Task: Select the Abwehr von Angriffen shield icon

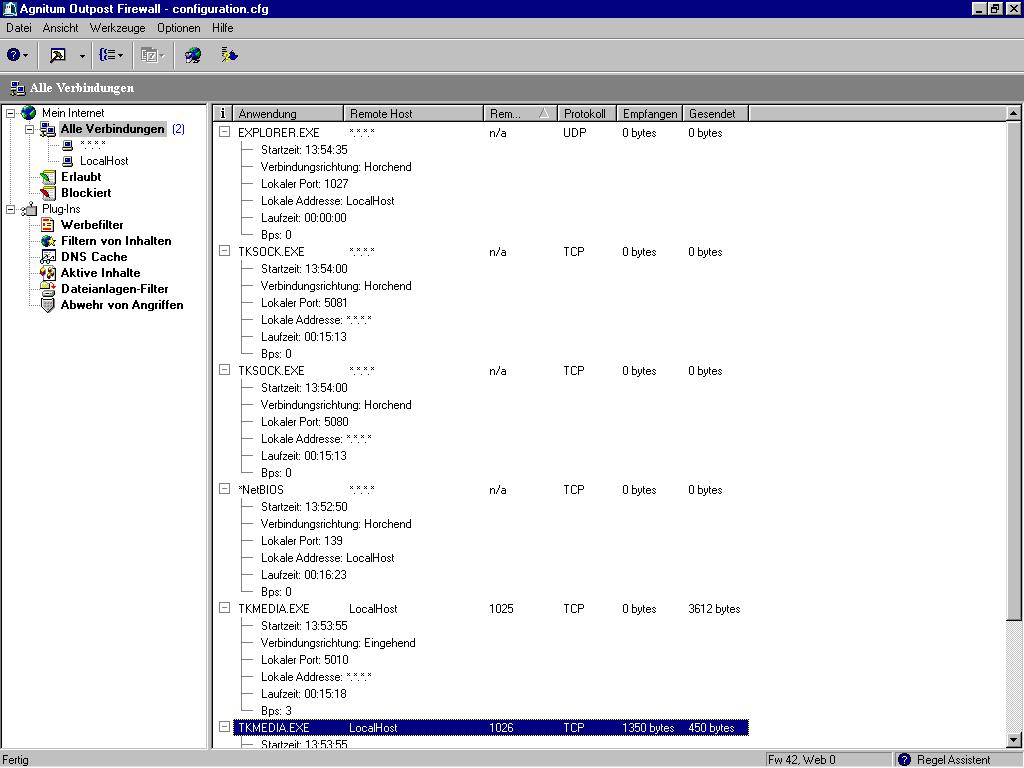Action: [x=47, y=305]
